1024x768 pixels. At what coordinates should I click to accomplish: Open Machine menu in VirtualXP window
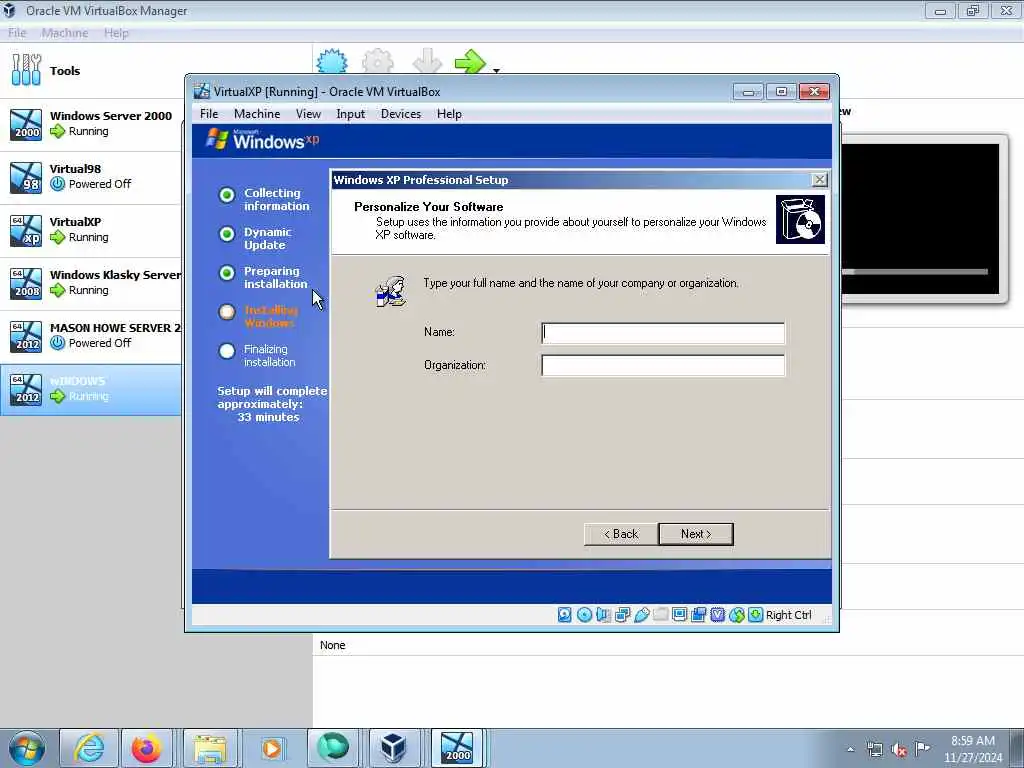point(257,114)
